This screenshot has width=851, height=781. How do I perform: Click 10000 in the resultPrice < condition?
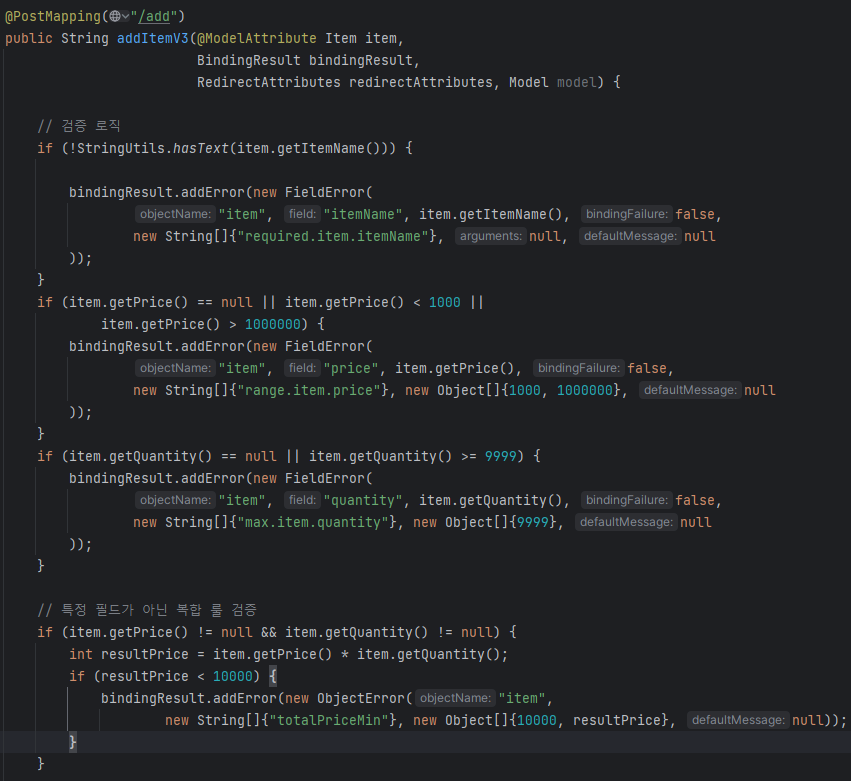click(233, 677)
